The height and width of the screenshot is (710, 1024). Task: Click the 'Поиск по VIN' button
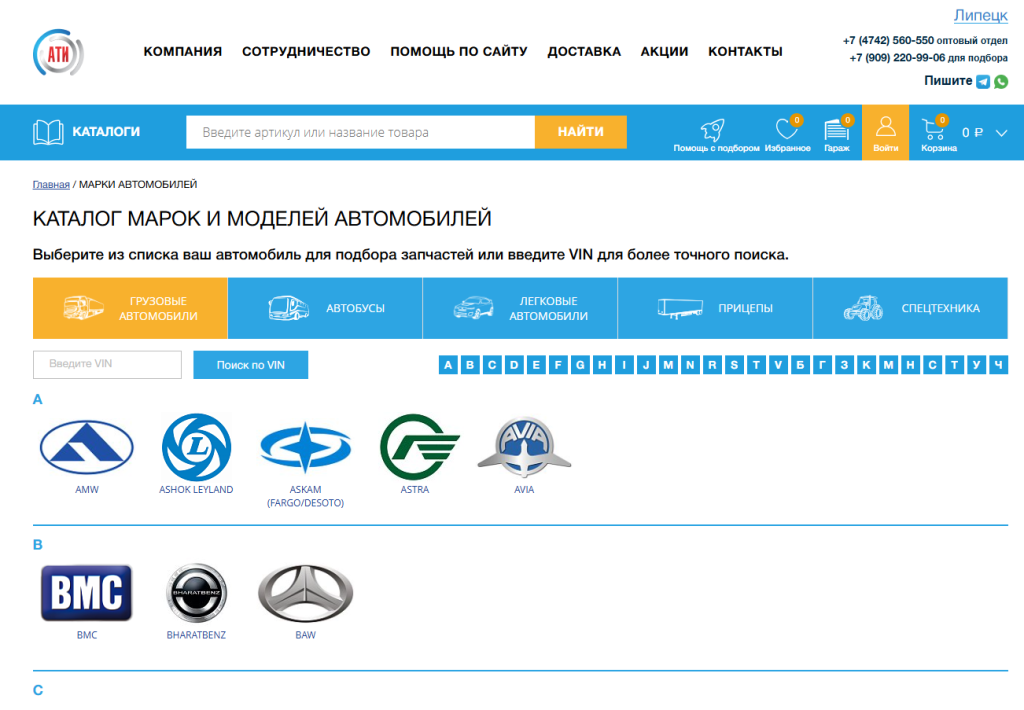250,365
